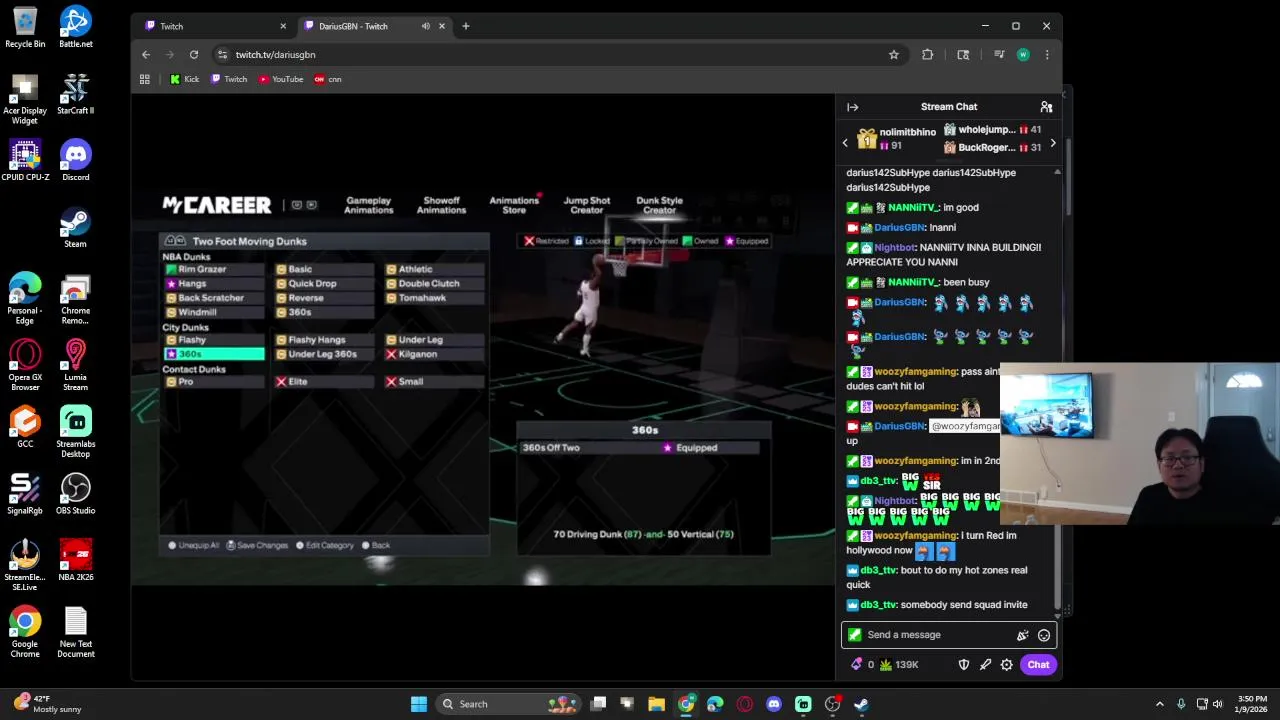The width and height of the screenshot is (1280, 720).
Task: Open the Recycle Bin
Action: point(25,27)
